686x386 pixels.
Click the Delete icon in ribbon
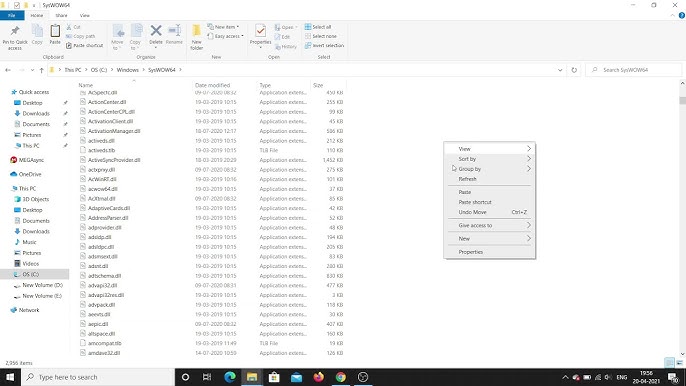pyautogui.click(x=156, y=34)
